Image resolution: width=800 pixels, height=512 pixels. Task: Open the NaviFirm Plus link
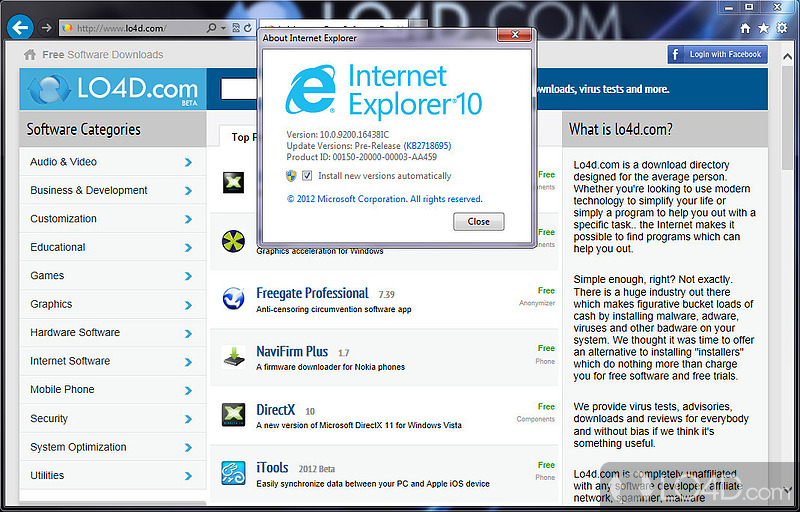(292, 351)
